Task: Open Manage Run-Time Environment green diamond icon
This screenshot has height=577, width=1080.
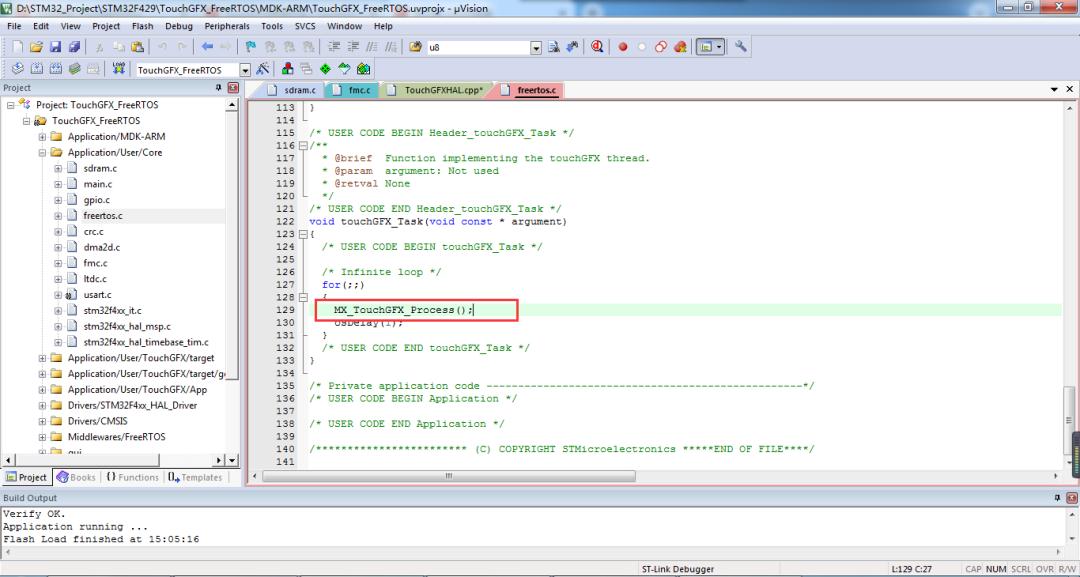Action: (325, 69)
